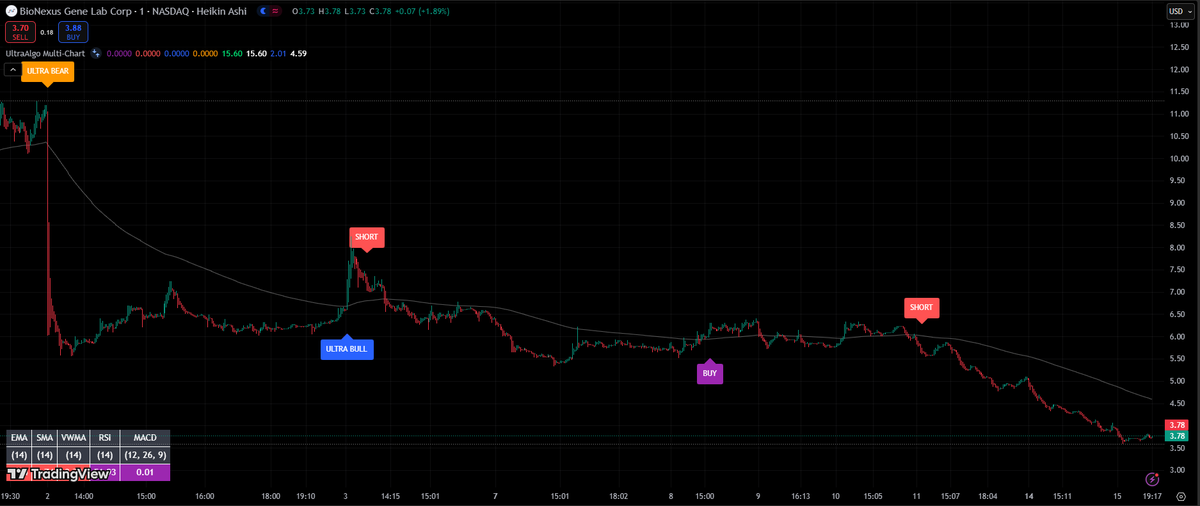The height and width of the screenshot is (506, 1200).
Task: Click the purple 0.01 MACD value cell
Action: [145, 472]
